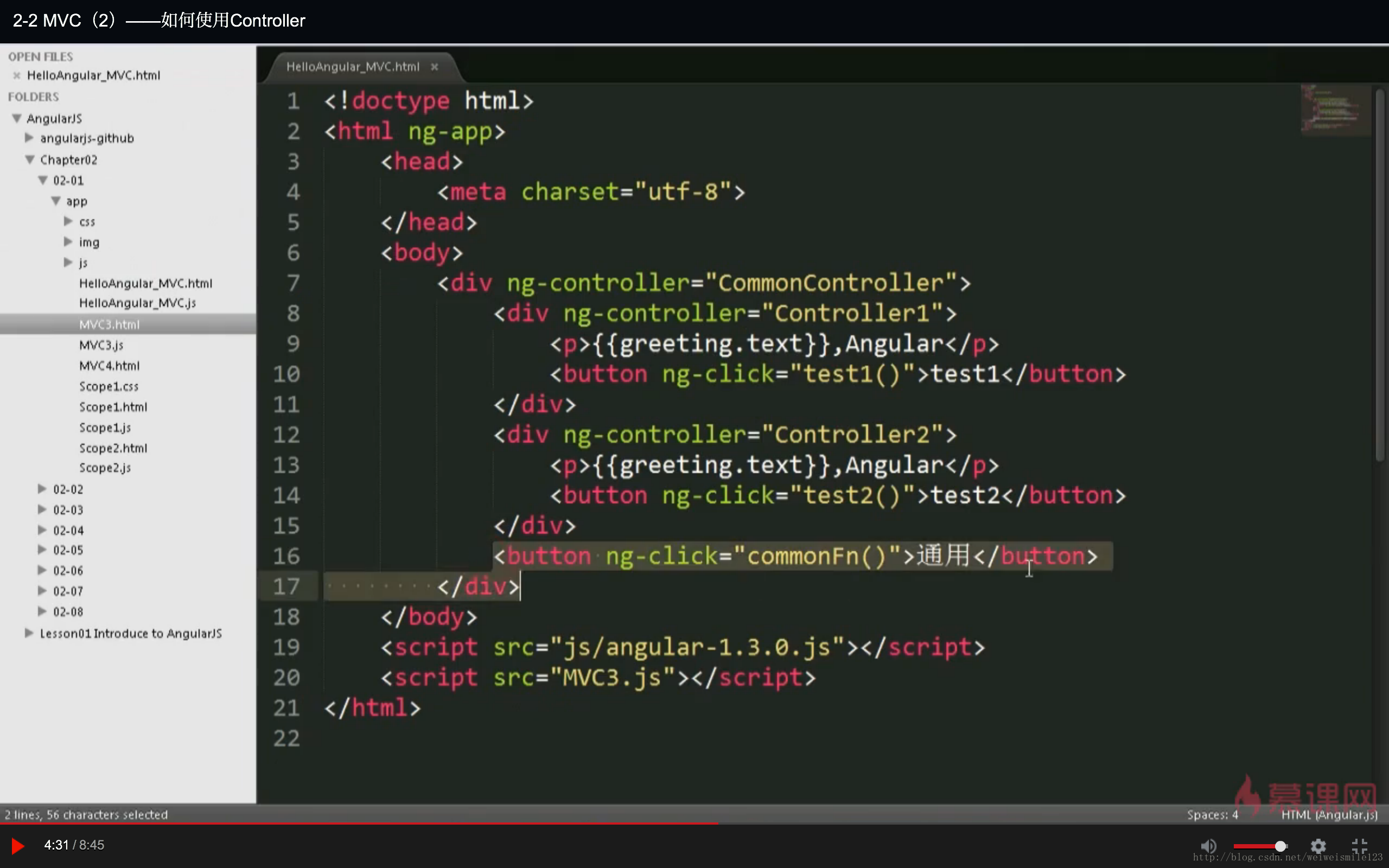Expand the 02-05 folder
The width and height of the screenshot is (1389, 868).
[x=42, y=550]
